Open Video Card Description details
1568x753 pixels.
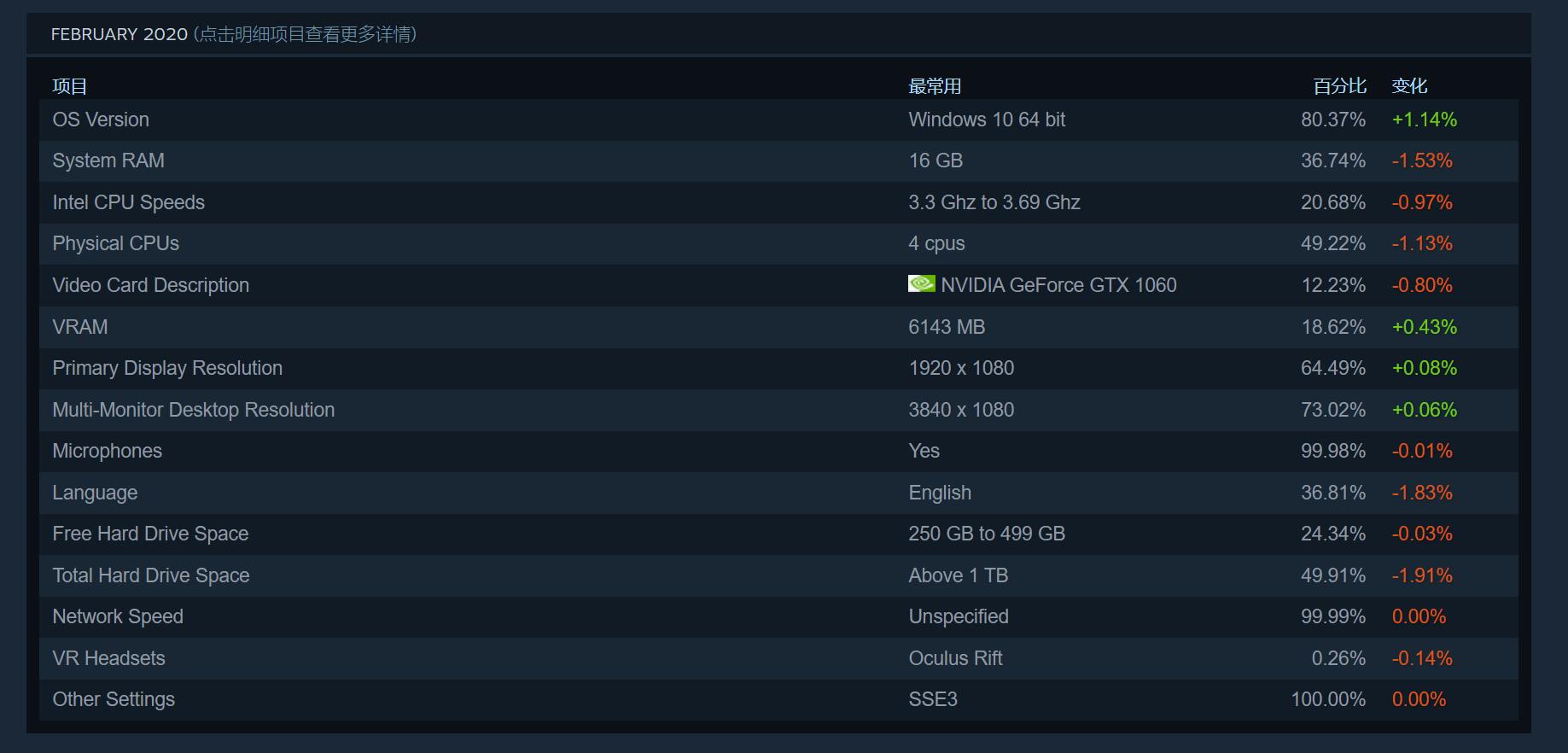(x=151, y=285)
